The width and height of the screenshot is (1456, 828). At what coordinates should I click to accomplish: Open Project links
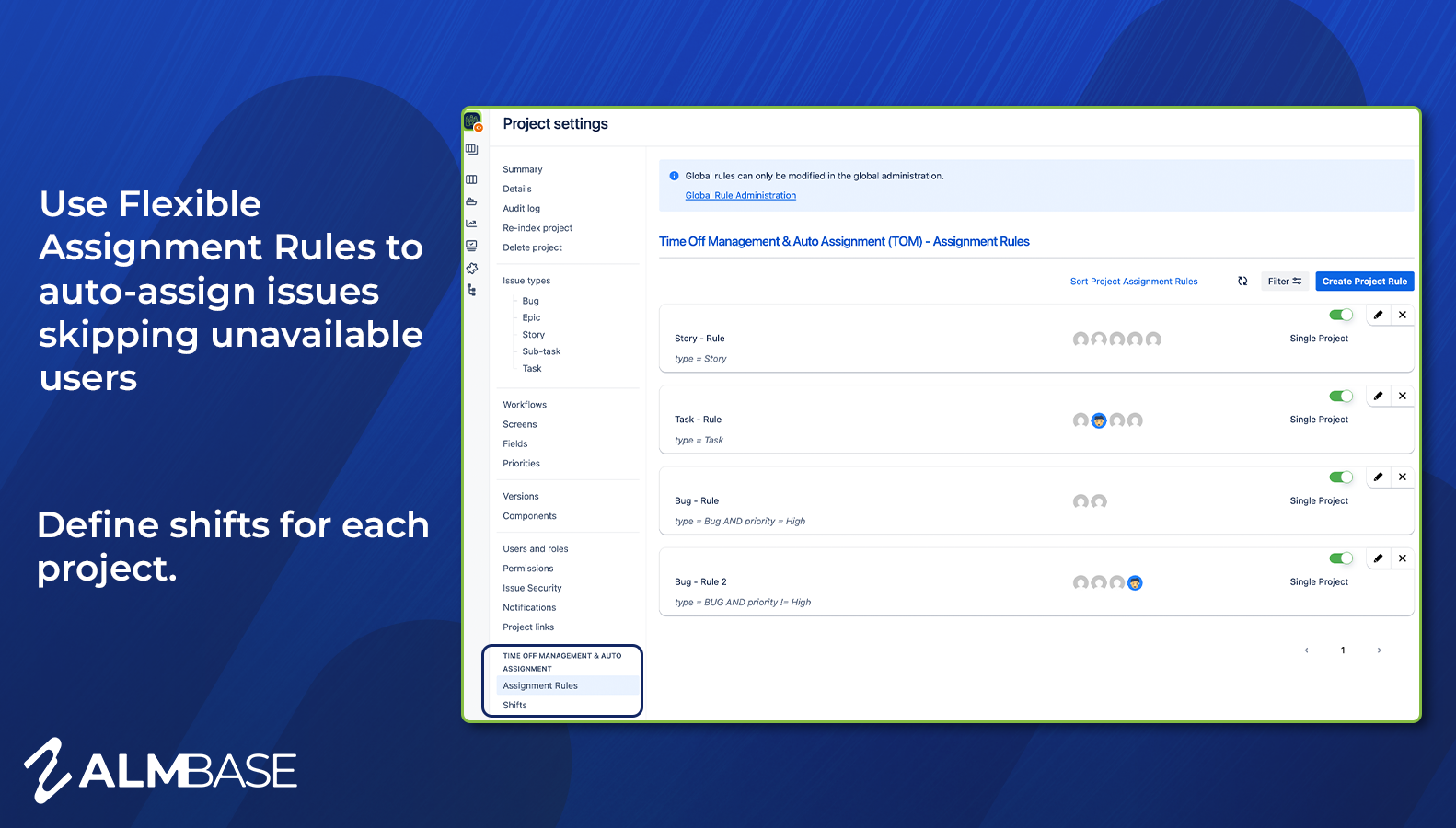pos(528,627)
